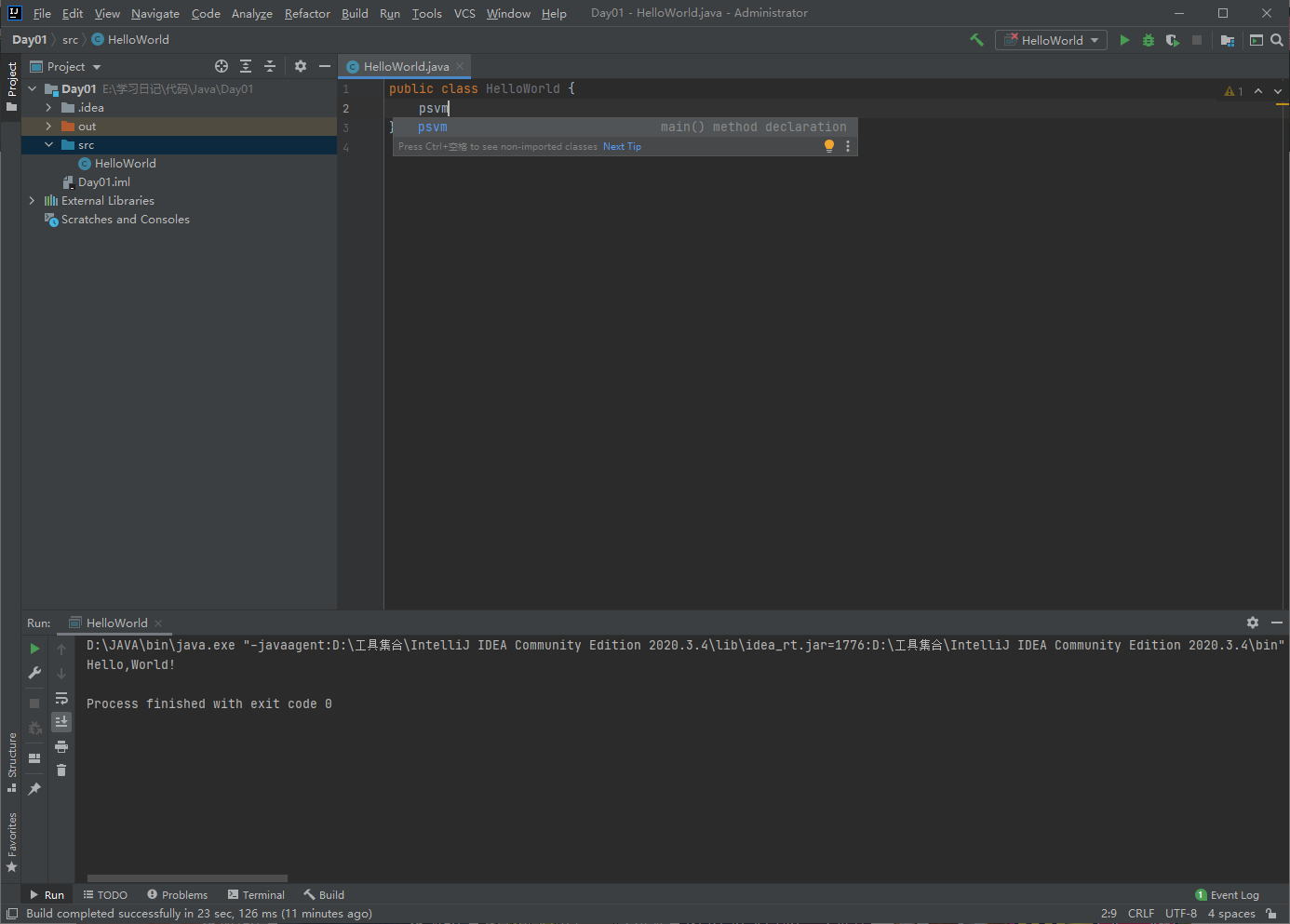Screen dimensions: 1290x924
Task: Open the Terminal tool window tab
Action: pos(256,894)
